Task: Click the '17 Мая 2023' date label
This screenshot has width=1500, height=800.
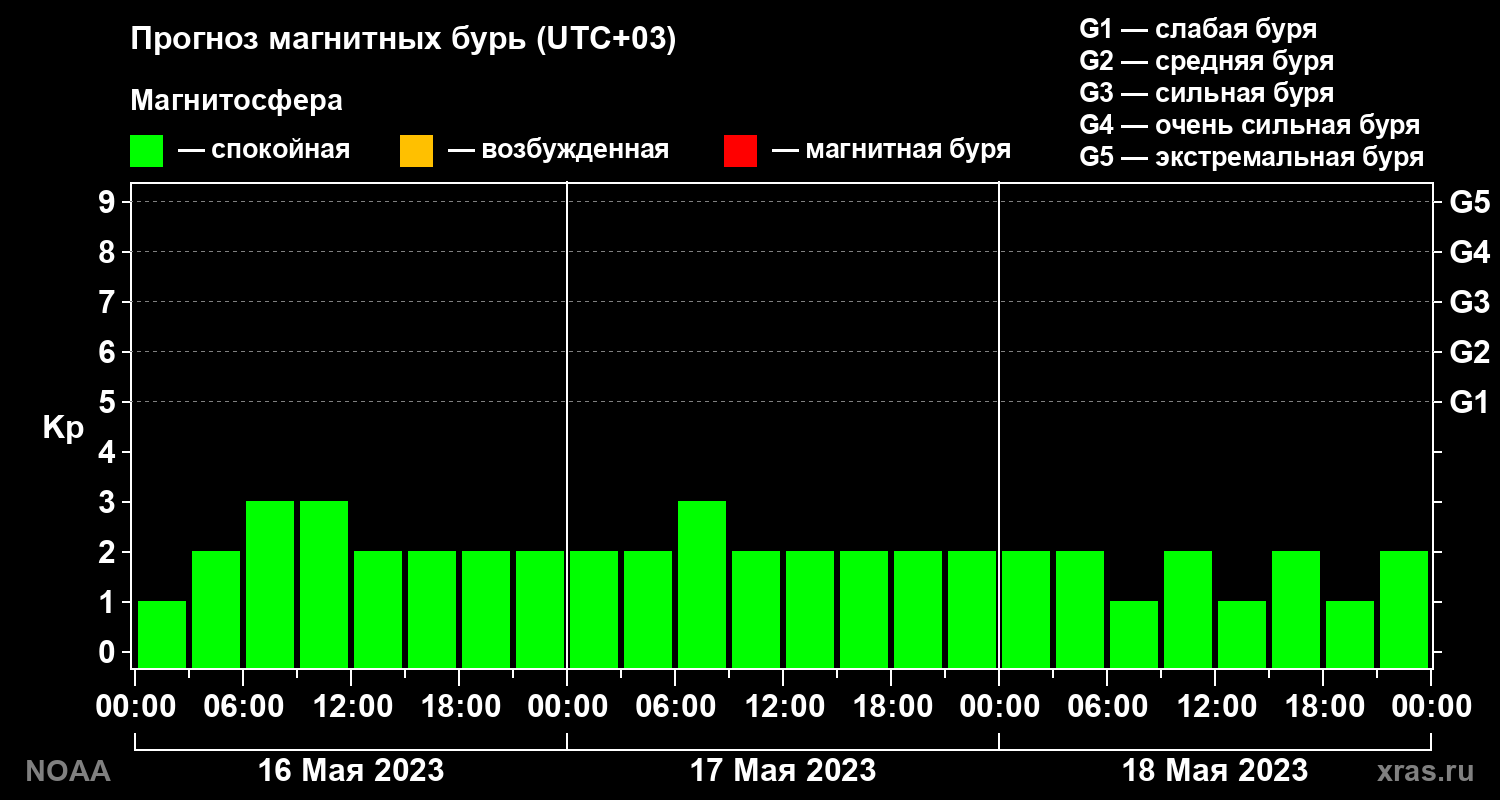Action: tap(783, 770)
